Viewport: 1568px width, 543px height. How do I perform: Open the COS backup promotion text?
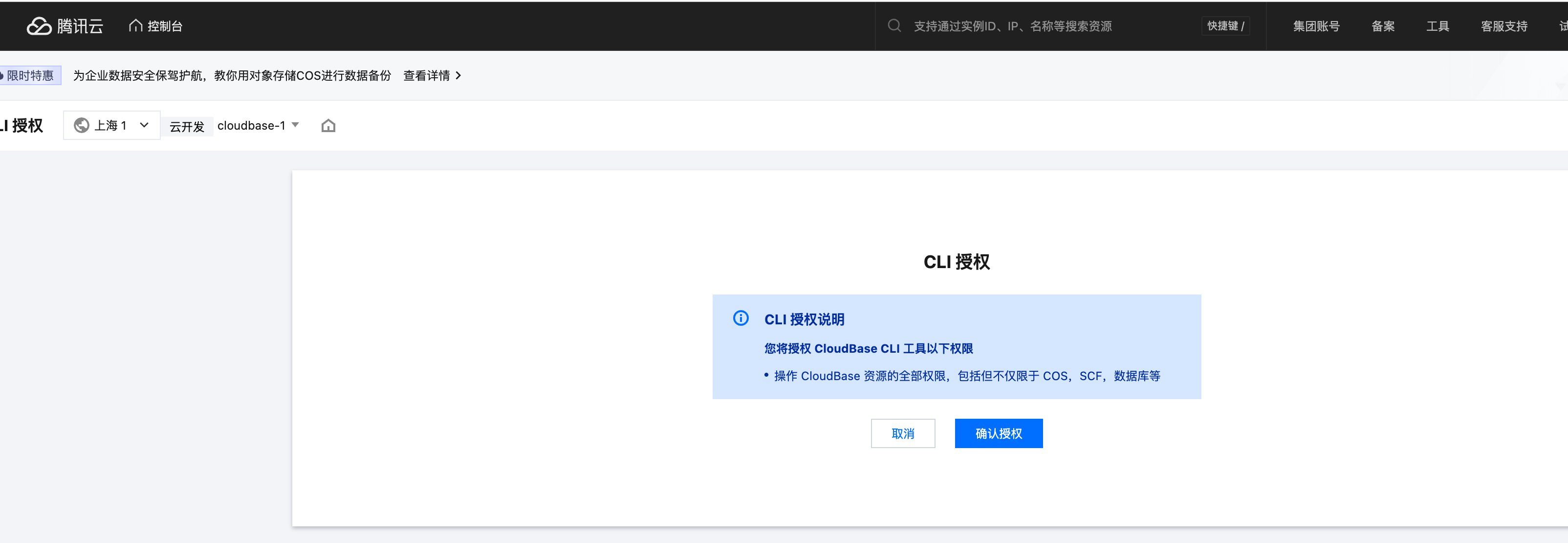pyautogui.click(x=232, y=75)
